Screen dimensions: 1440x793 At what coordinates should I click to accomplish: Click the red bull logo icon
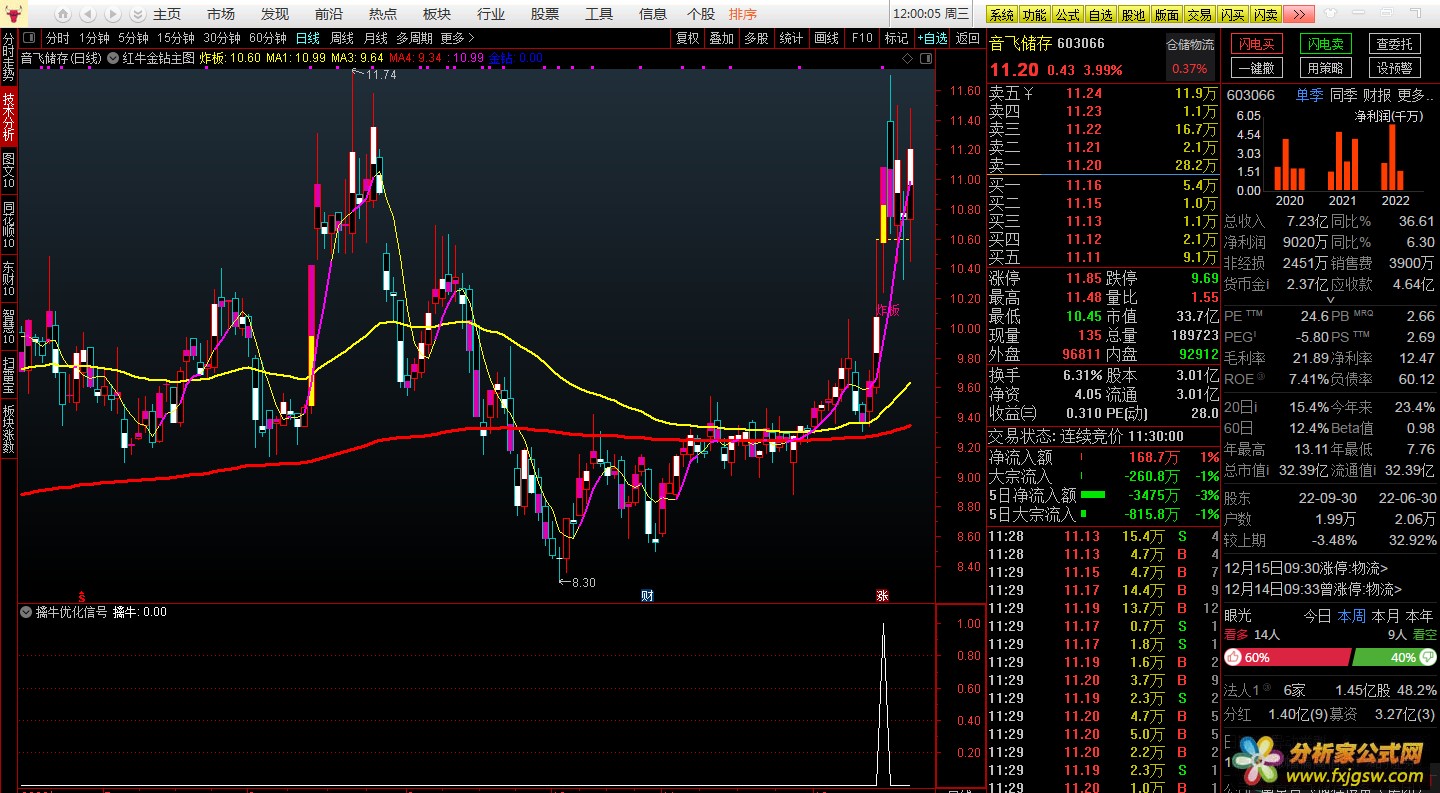tap(14, 14)
